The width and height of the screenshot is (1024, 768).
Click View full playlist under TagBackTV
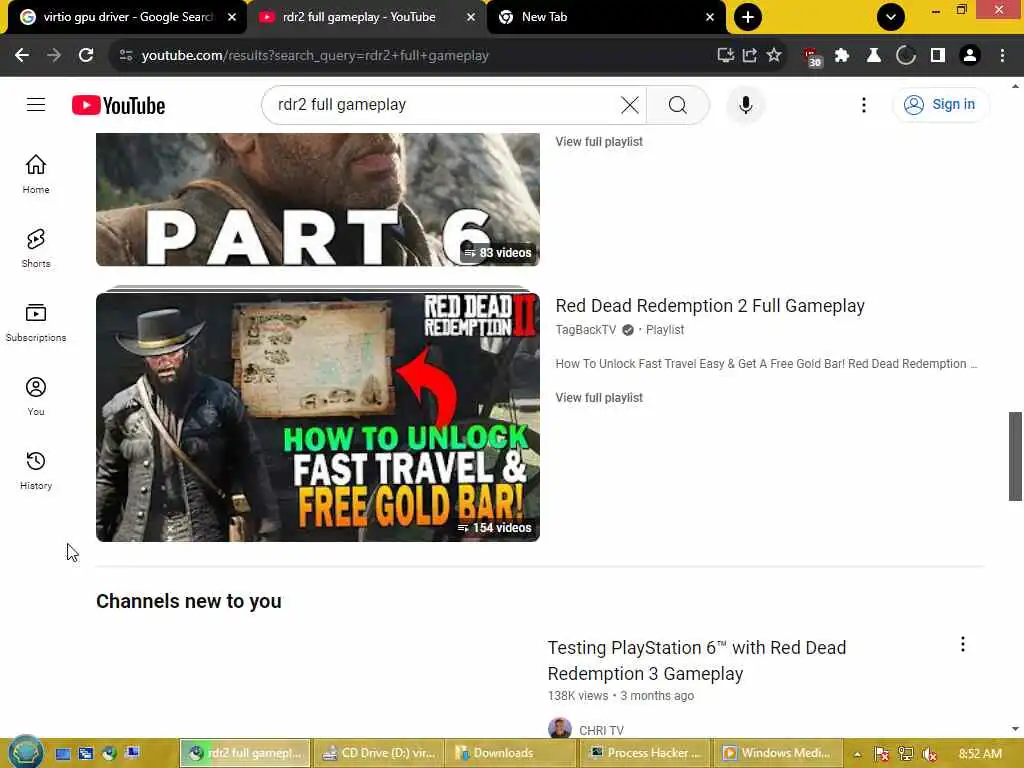coord(599,398)
